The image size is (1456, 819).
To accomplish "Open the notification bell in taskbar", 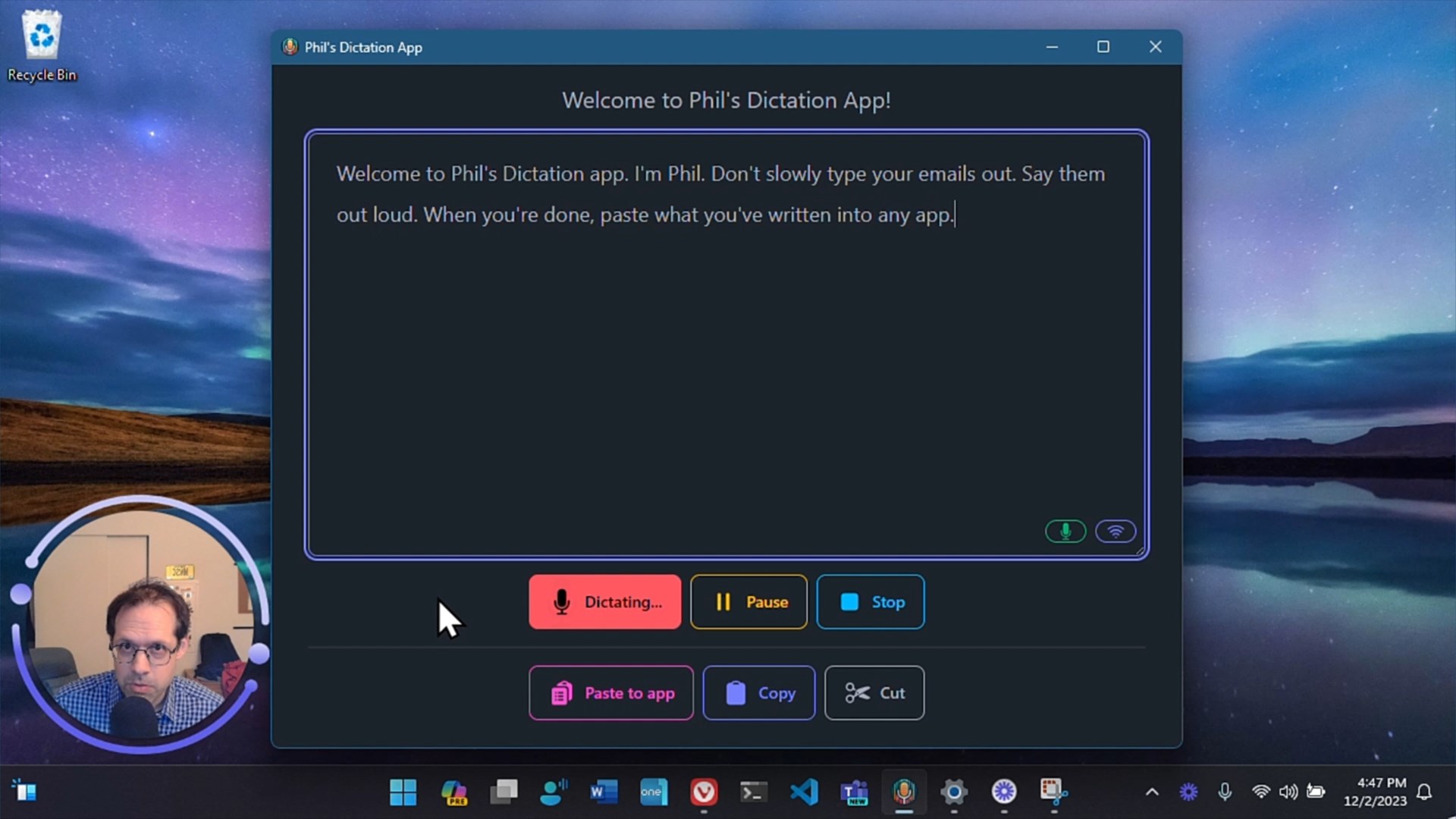I will tap(1424, 792).
